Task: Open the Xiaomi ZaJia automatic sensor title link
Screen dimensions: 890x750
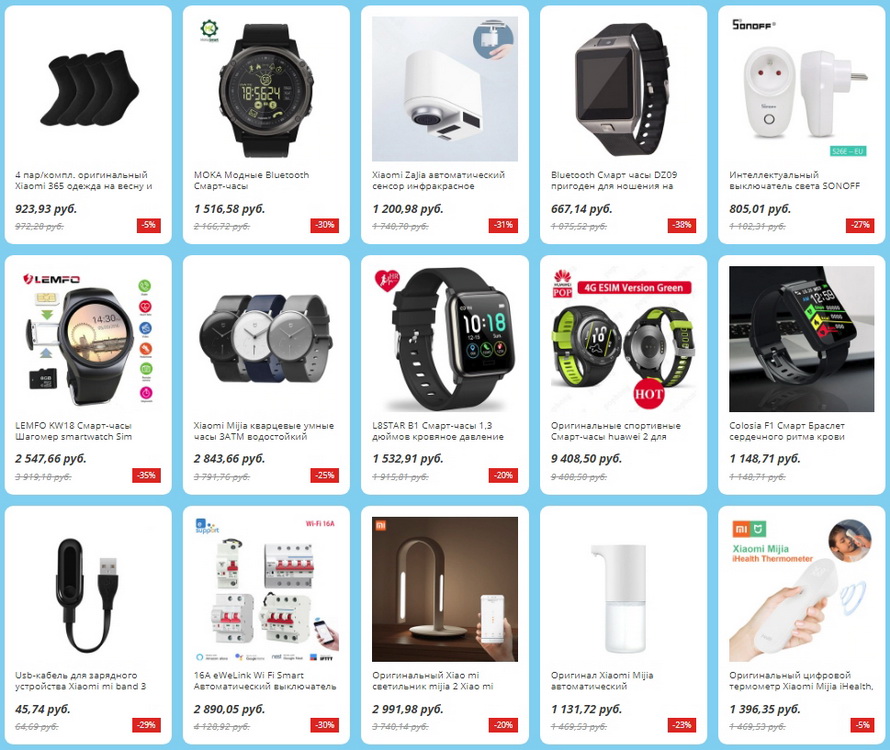Action: (438, 181)
